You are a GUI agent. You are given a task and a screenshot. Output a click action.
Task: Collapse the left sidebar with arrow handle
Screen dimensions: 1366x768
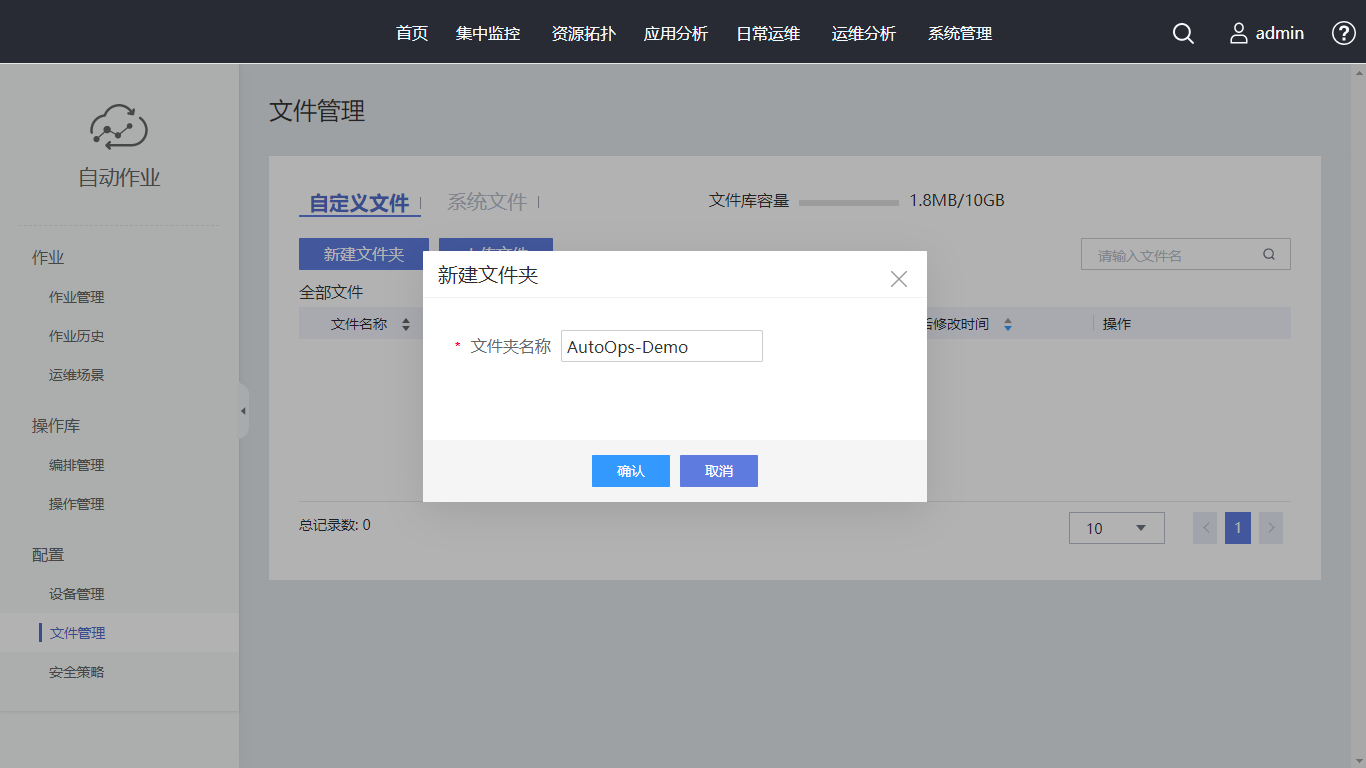(x=243, y=411)
